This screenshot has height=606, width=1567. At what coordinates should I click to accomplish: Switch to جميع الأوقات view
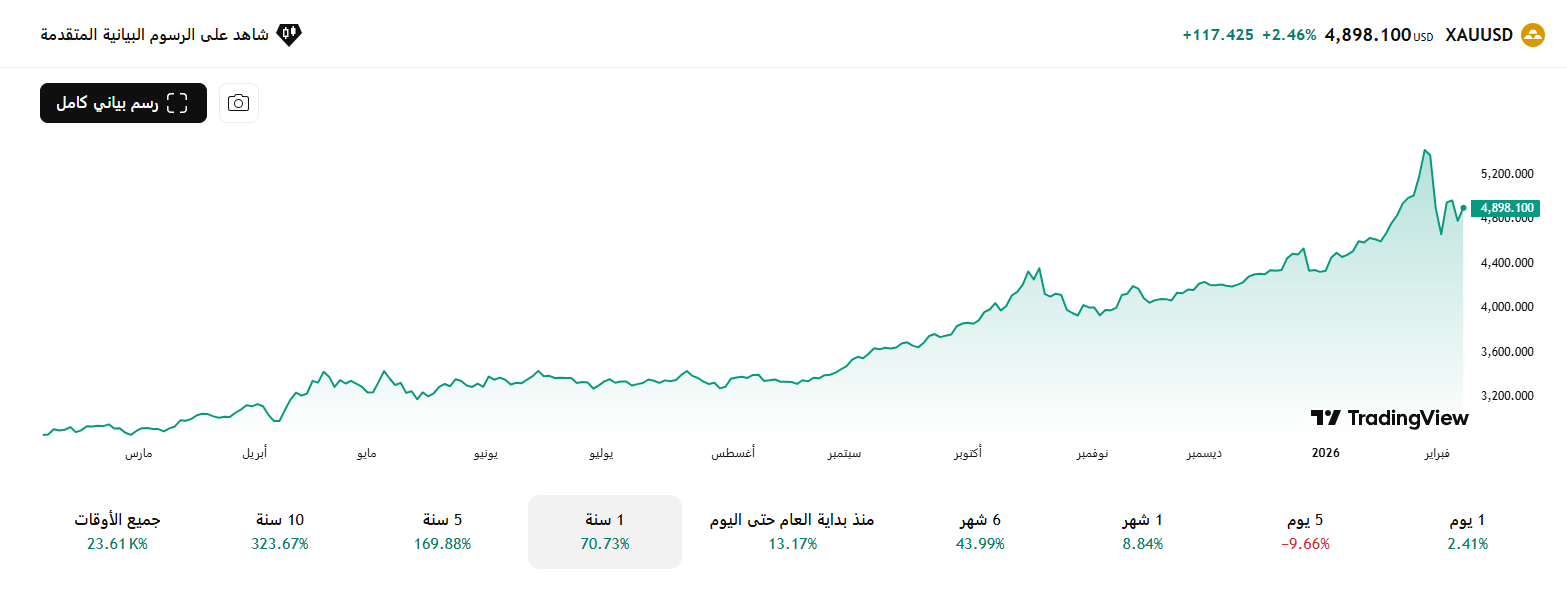point(115,532)
